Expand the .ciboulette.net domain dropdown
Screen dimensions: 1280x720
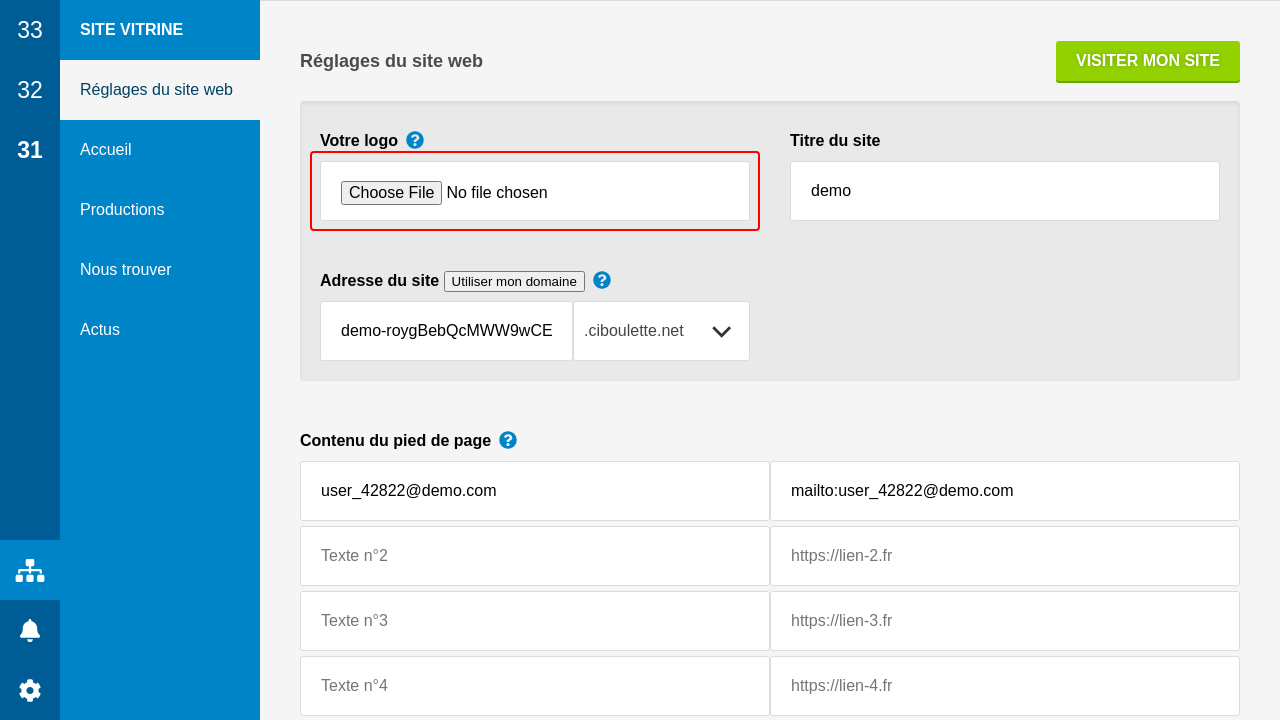tap(661, 331)
